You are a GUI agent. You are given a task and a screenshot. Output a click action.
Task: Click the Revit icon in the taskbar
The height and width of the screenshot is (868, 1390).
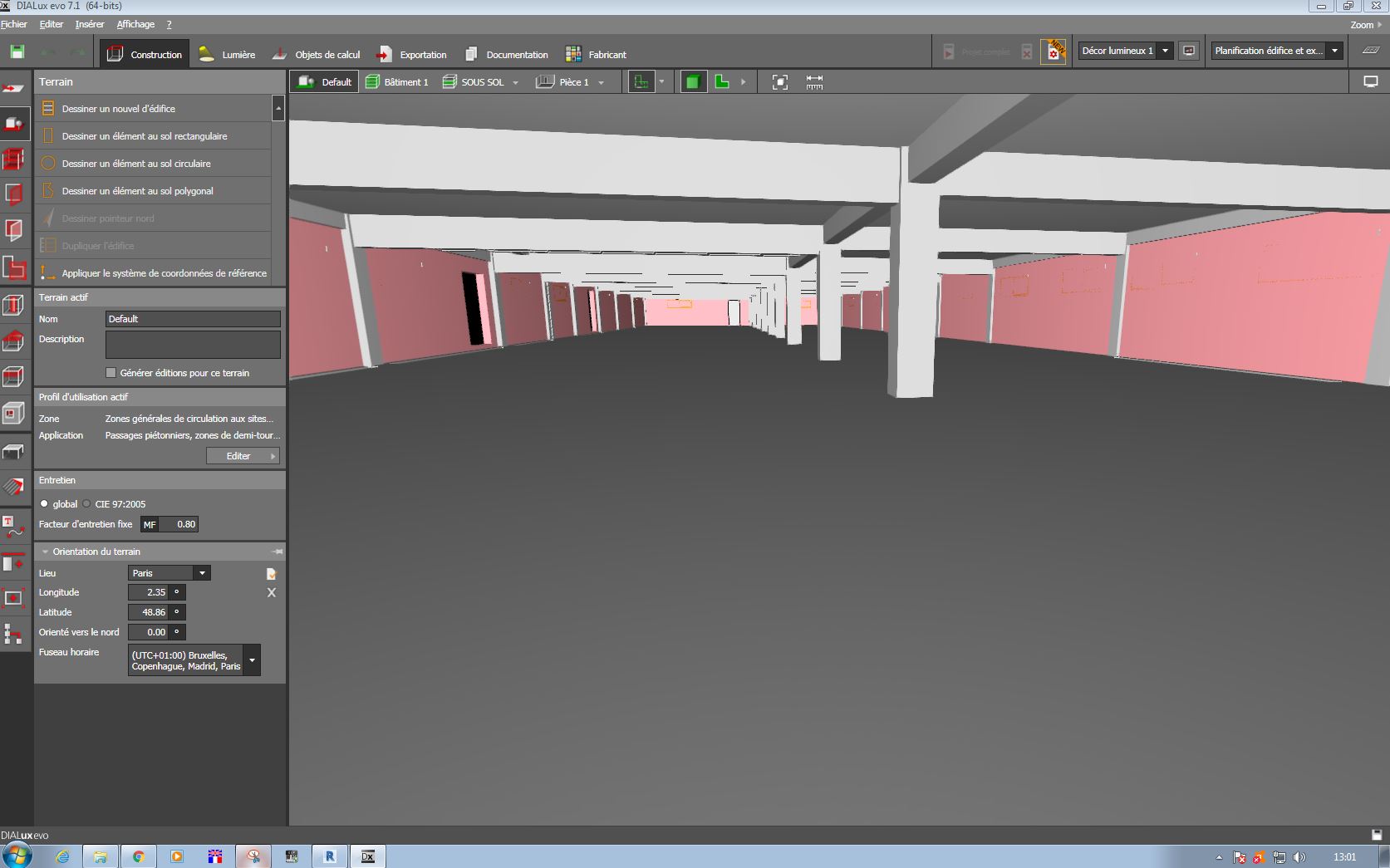330,856
